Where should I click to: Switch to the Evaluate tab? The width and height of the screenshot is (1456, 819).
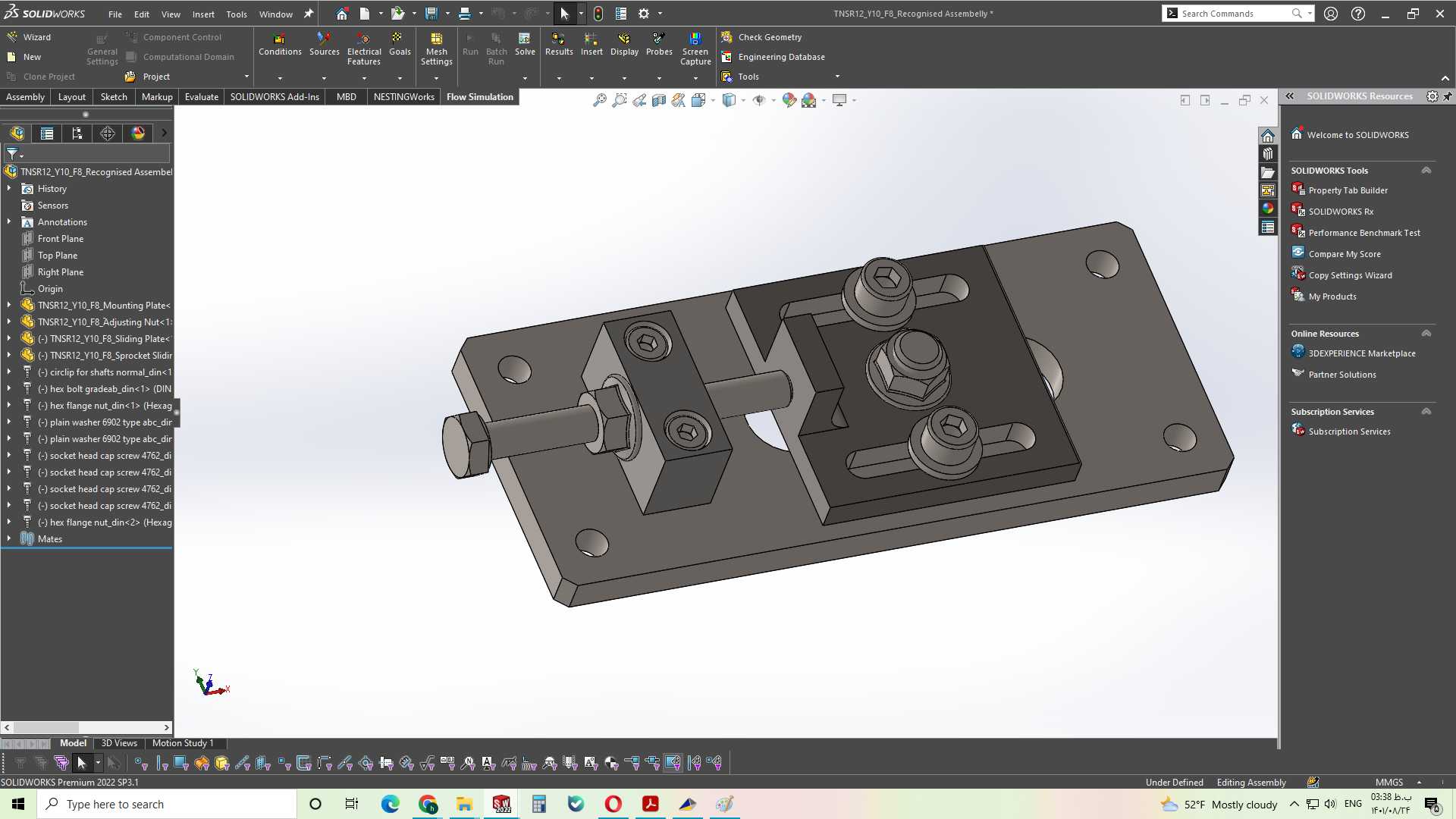(x=201, y=97)
